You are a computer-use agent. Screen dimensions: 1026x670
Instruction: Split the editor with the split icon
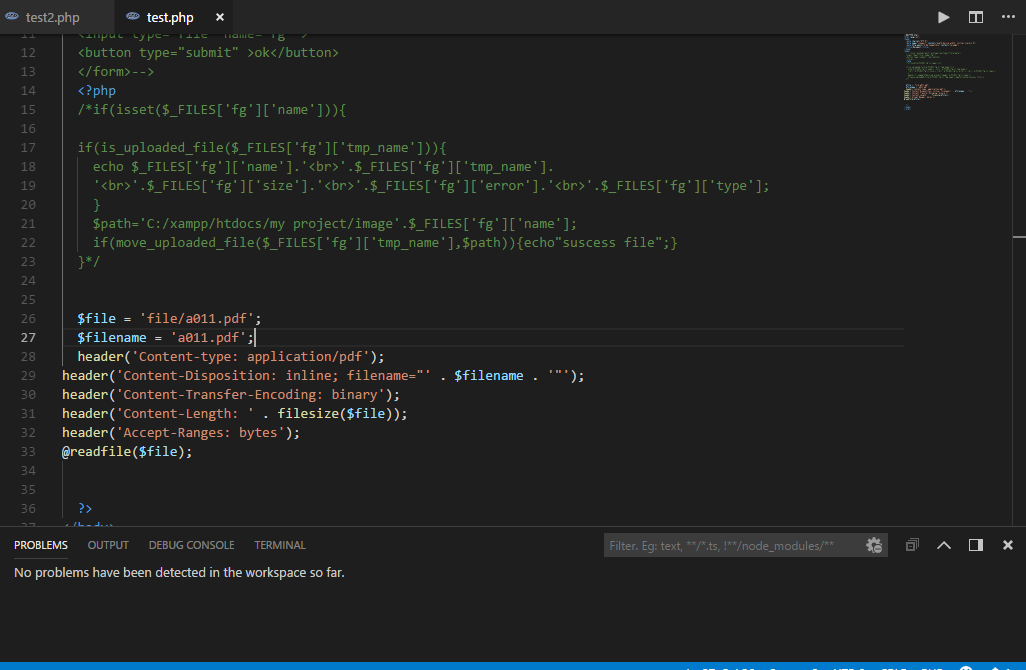click(976, 17)
